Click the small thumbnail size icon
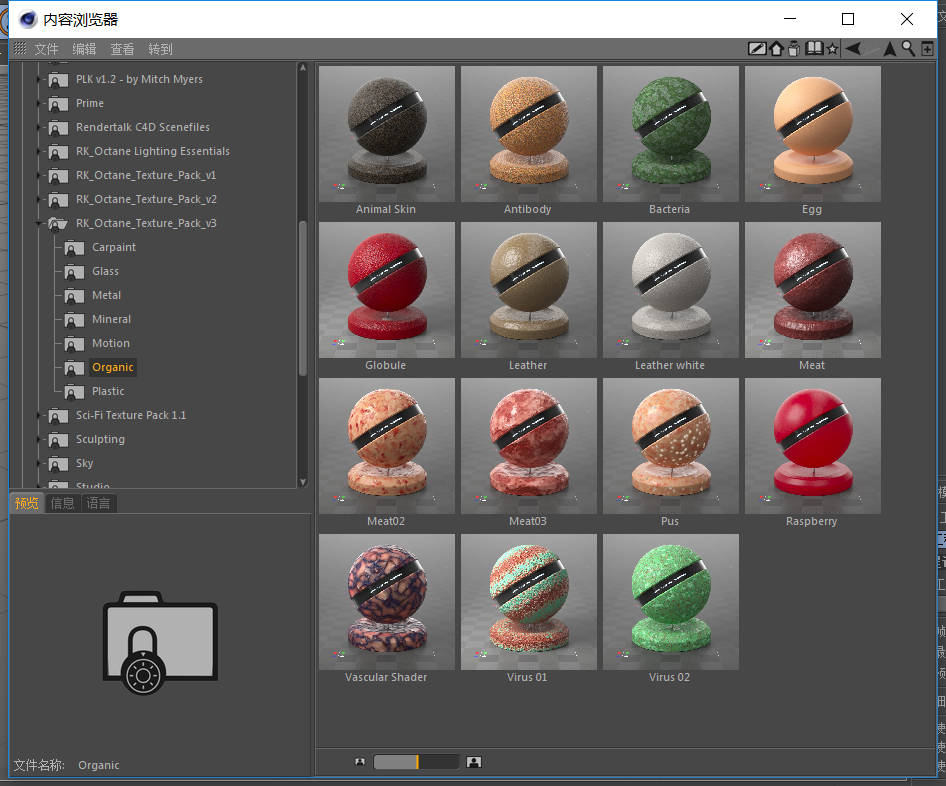 click(360, 762)
